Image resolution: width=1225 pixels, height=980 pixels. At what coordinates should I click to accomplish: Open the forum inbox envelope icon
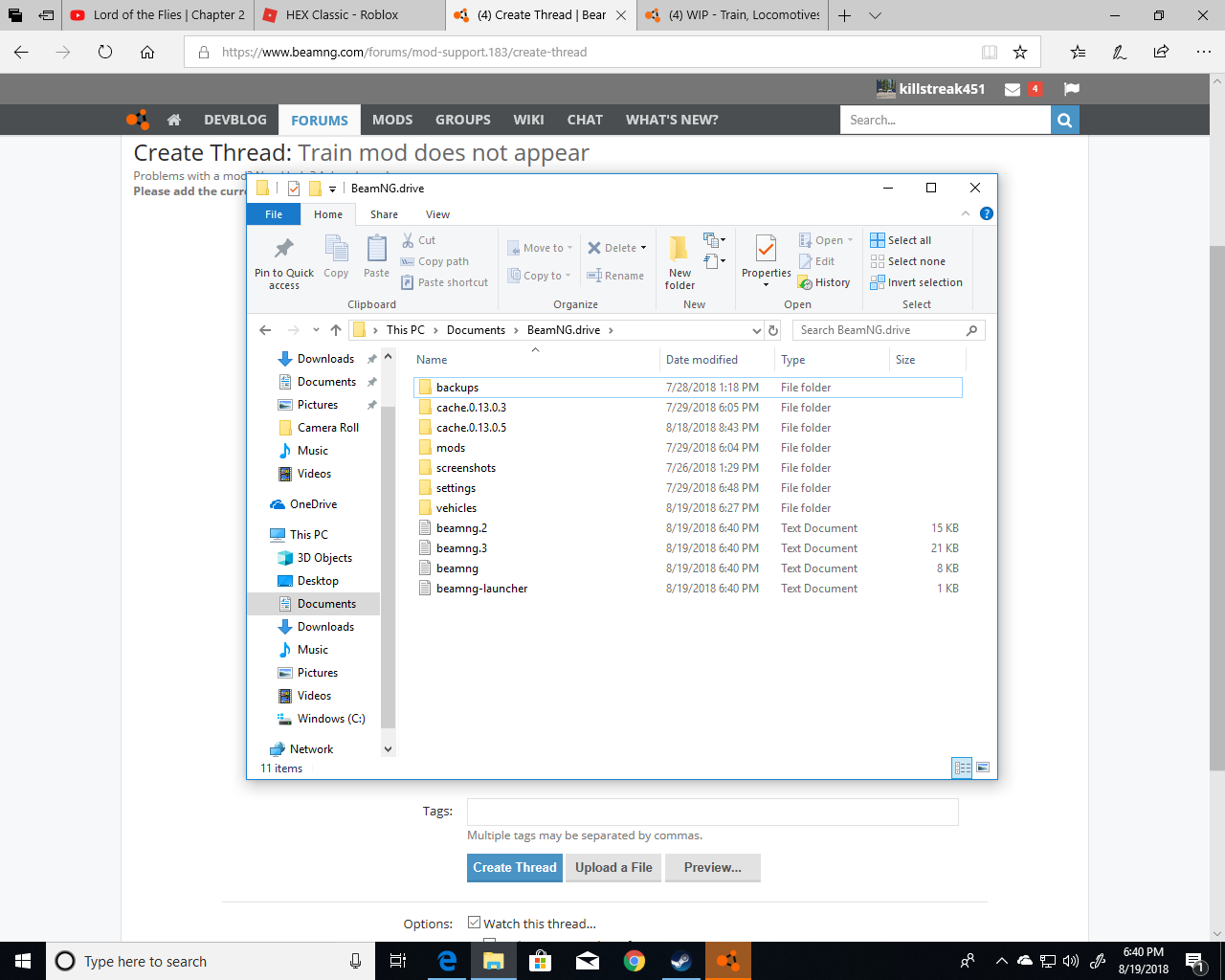(1013, 89)
